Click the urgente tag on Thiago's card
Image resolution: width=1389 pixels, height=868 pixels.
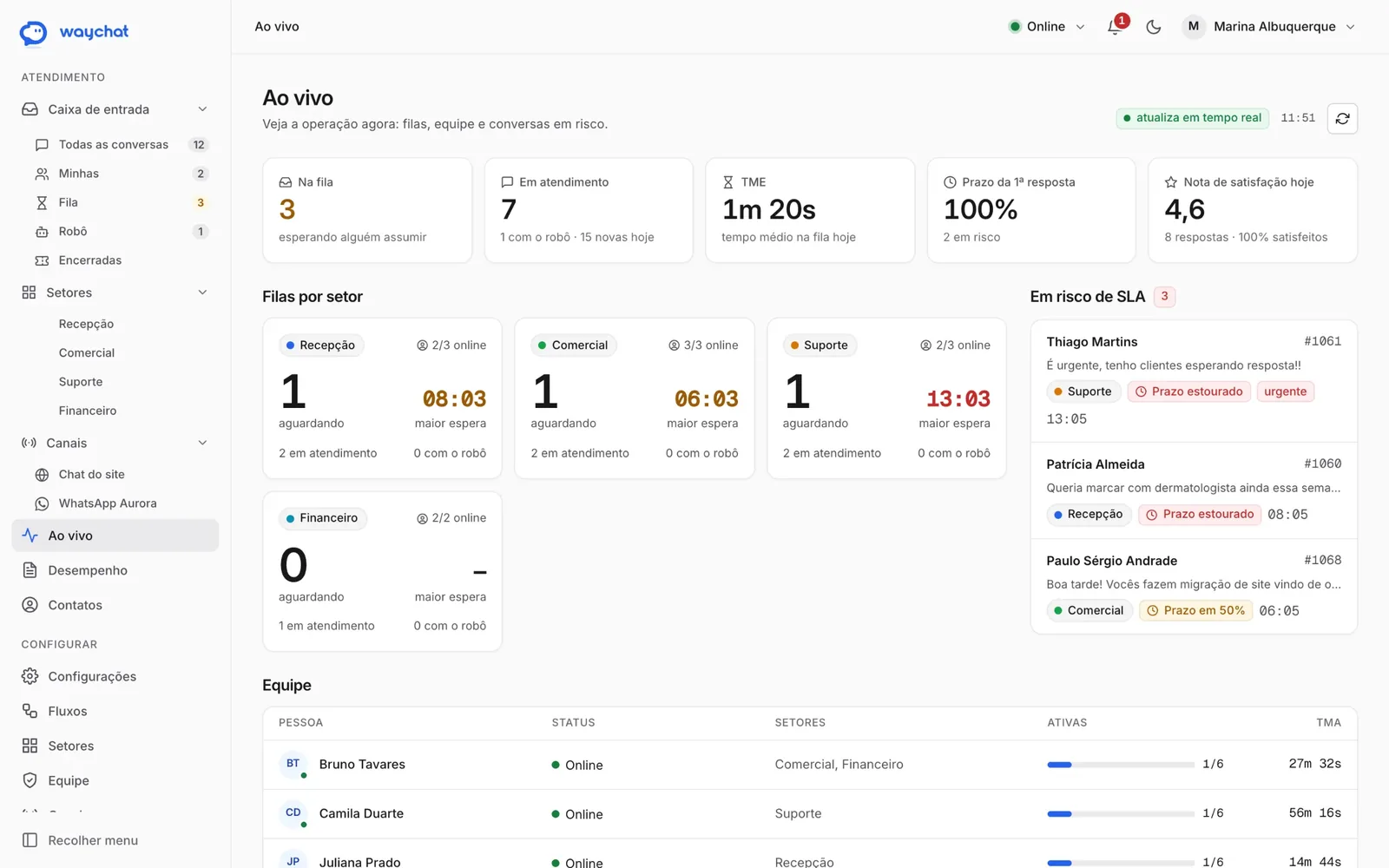coord(1285,391)
